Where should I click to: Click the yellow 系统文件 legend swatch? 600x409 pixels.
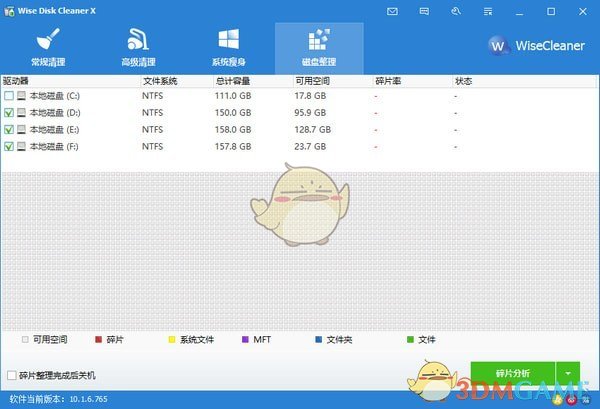tap(172, 339)
